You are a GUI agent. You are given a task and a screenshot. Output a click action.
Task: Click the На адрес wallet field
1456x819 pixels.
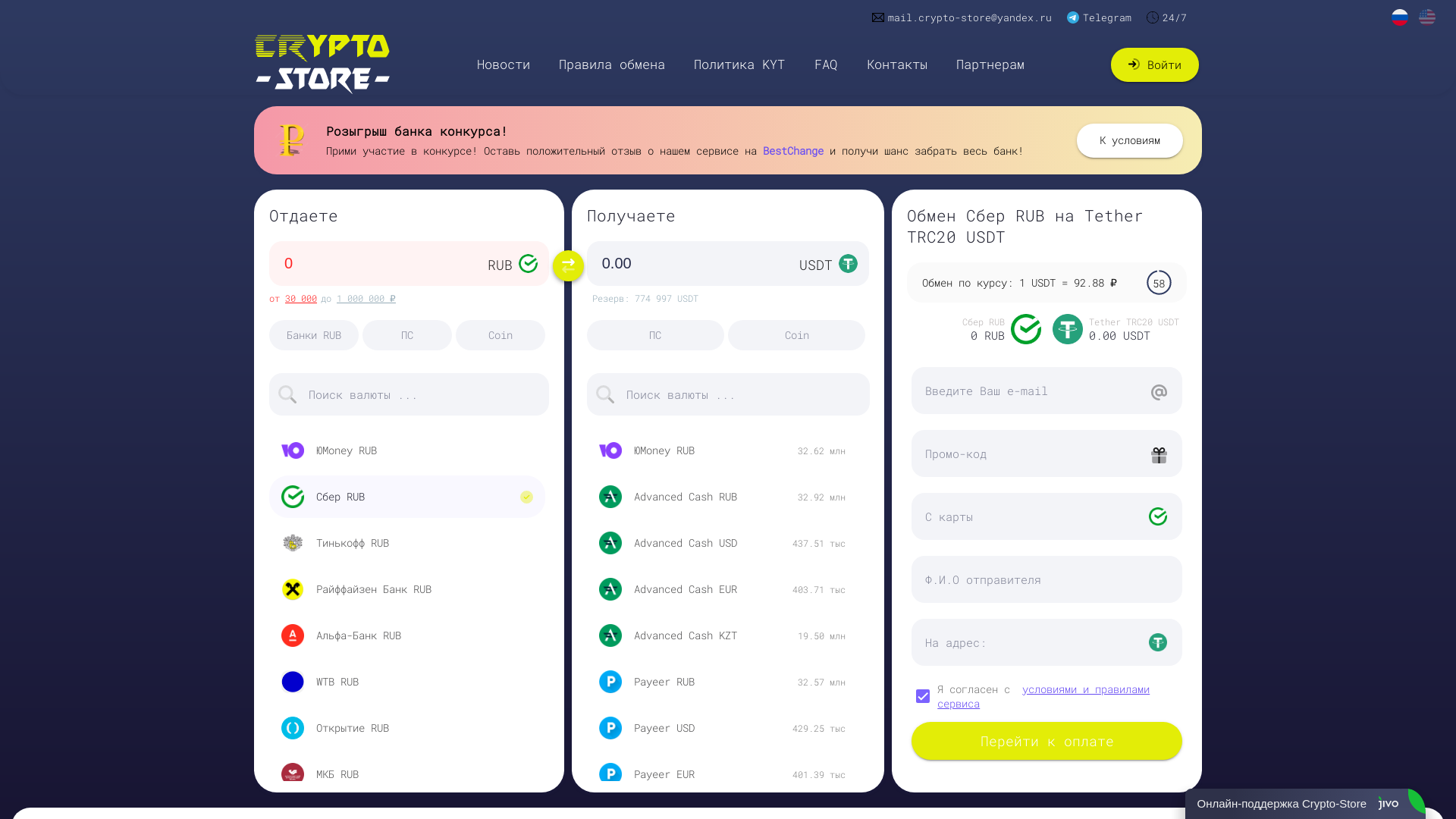[x=1046, y=643]
